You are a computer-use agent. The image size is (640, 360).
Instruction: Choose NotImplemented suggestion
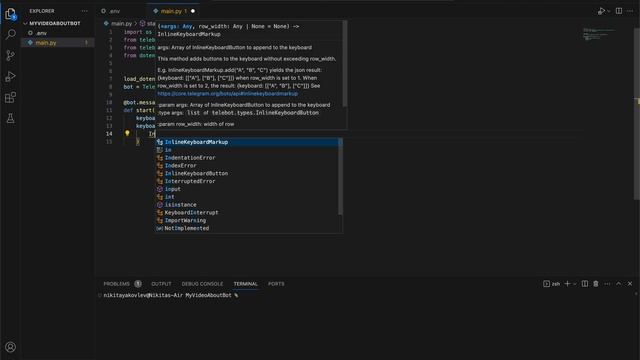[247, 228]
